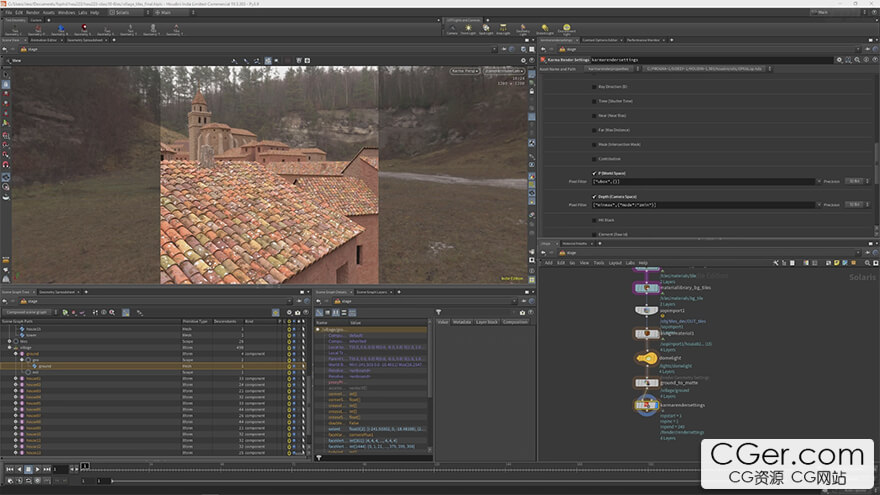Jump to the last frame of the timeline
880x495 pixels.
click(47, 469)
